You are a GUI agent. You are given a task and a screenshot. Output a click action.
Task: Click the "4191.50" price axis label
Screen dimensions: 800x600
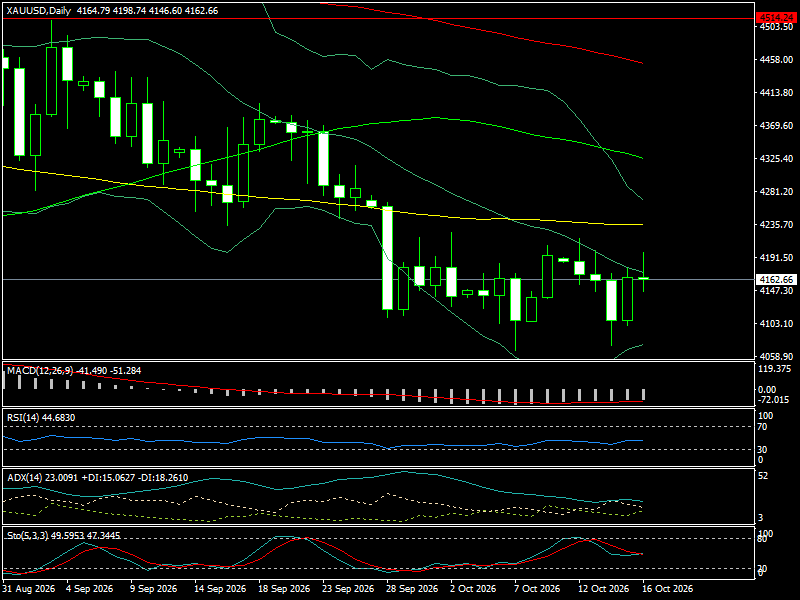click(x=776, y=258)
